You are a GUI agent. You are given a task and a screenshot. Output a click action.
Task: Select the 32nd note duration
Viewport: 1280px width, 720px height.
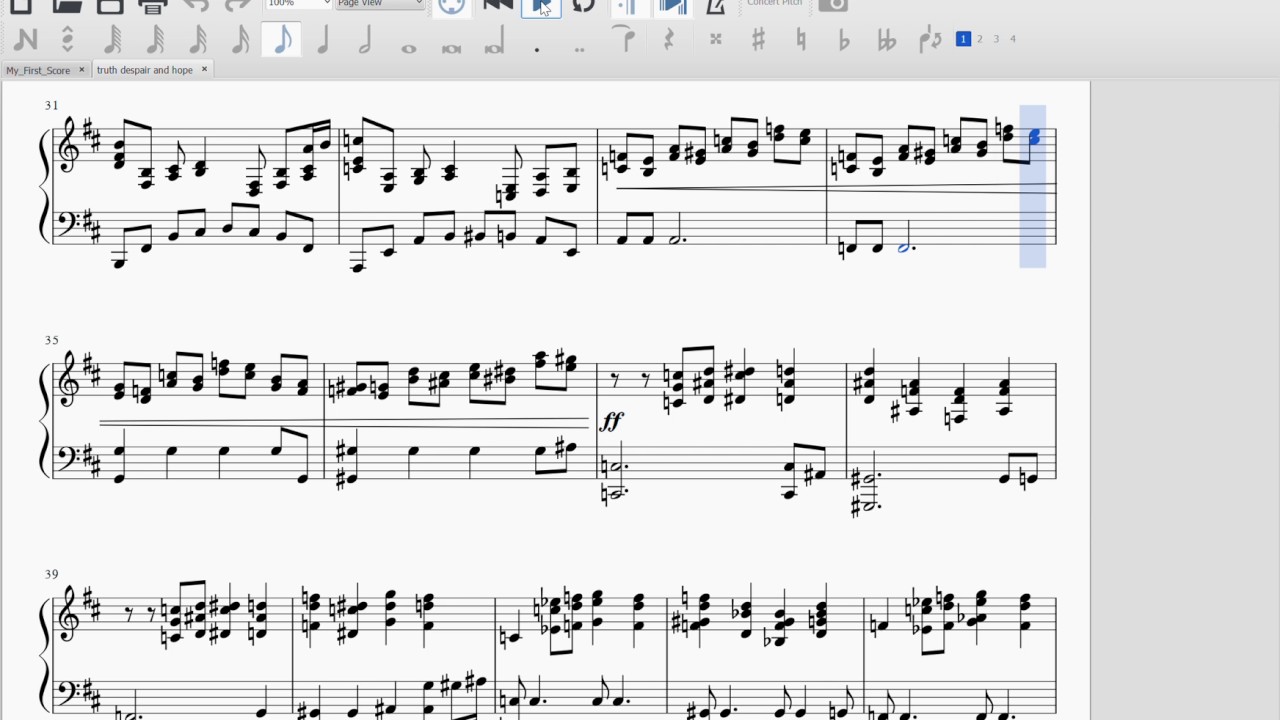tap(198, 40)
